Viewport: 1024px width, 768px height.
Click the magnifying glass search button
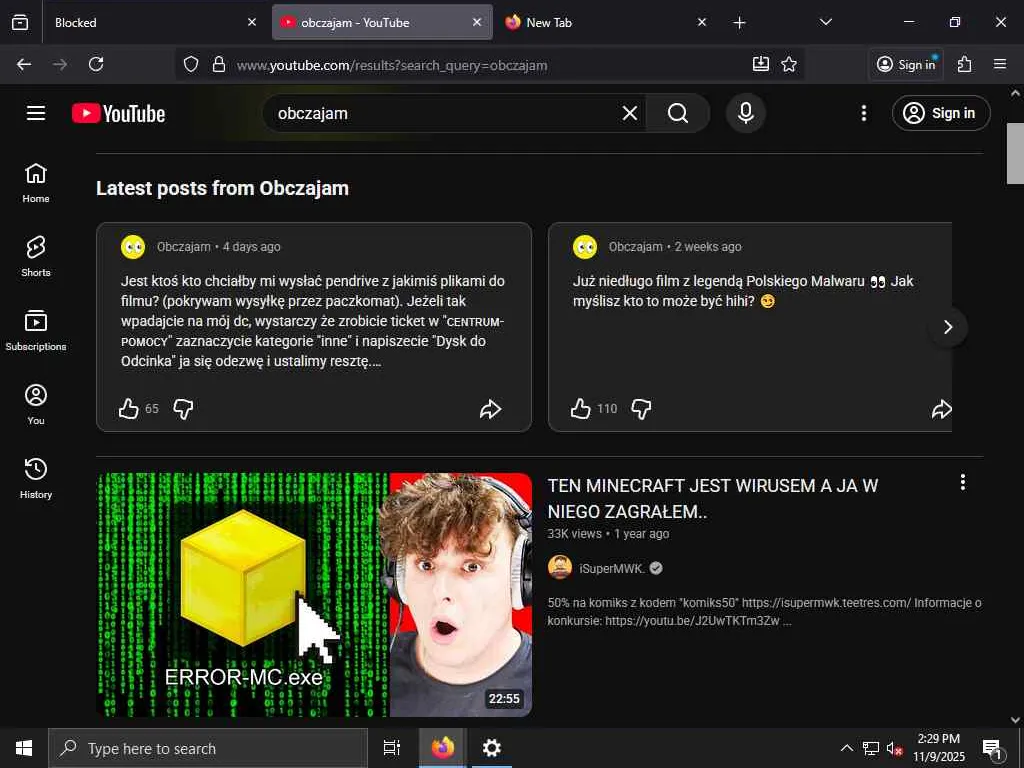[678, 114]
